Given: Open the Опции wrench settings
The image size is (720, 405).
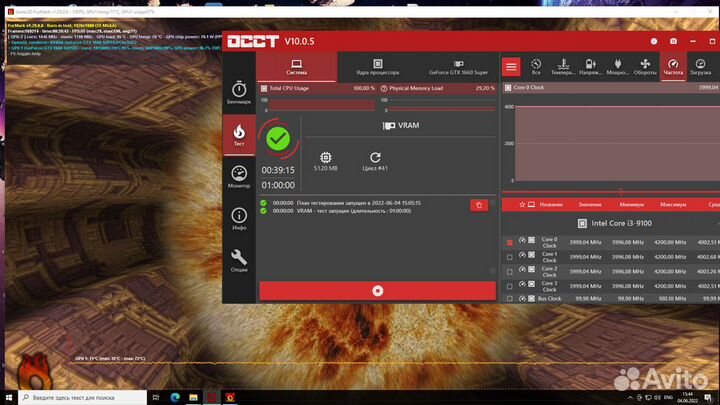Looking at the screenshot, I should [239, 261].
